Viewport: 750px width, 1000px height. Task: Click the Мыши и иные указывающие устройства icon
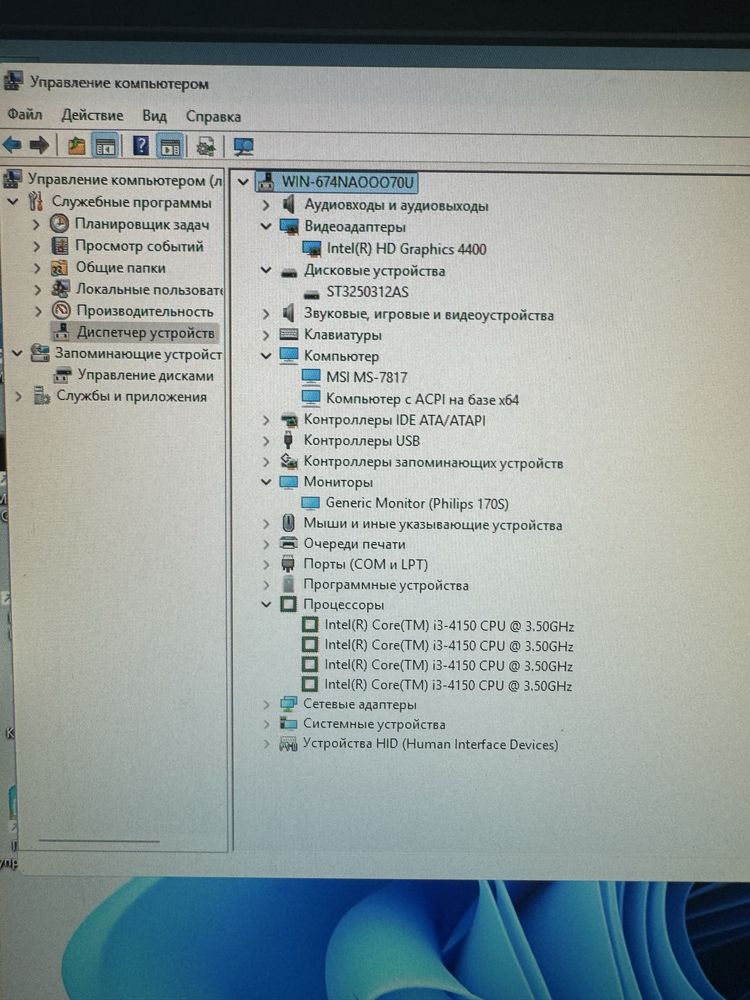click(288, 524)
